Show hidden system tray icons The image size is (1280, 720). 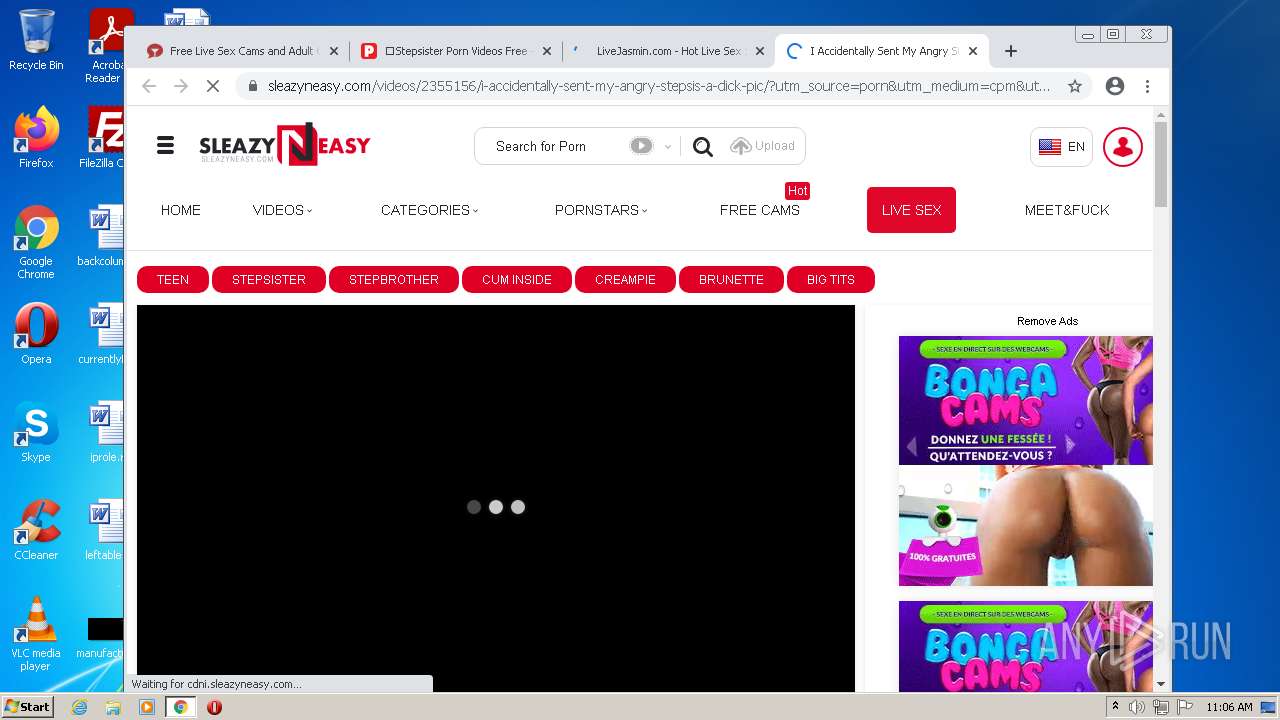pos(1115,707)
